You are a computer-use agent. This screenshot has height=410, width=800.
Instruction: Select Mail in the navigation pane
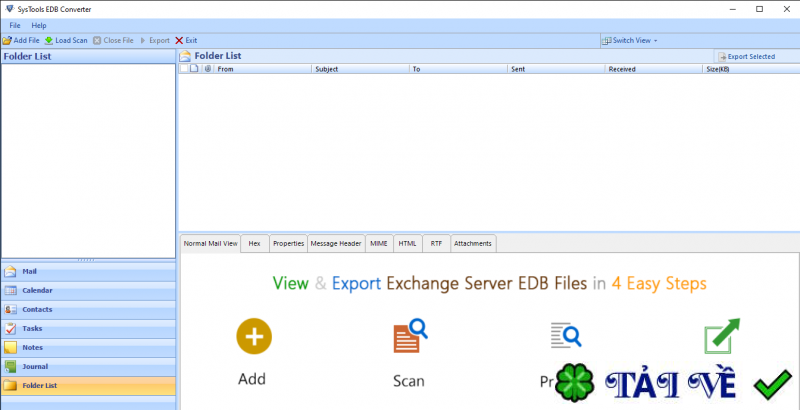[x=30, y=271]
